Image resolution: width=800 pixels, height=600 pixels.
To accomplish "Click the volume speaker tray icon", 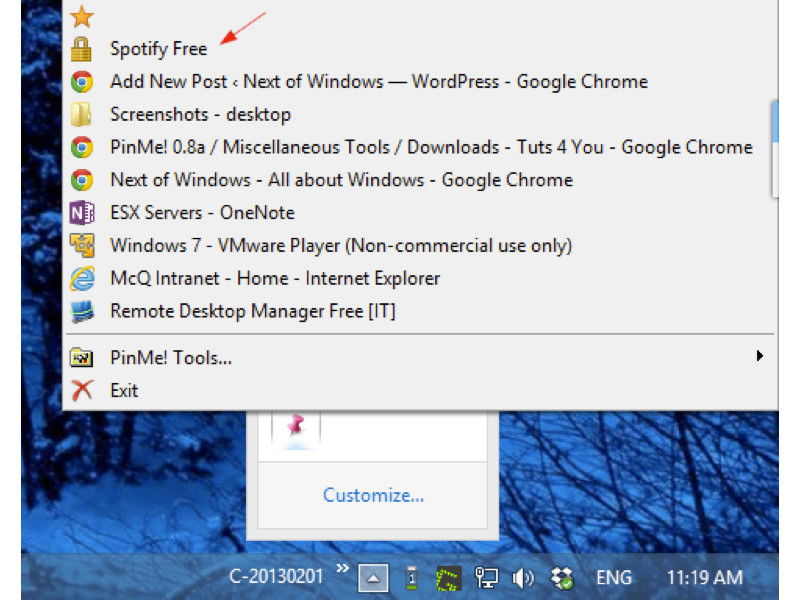I will (x=522, y=578).
